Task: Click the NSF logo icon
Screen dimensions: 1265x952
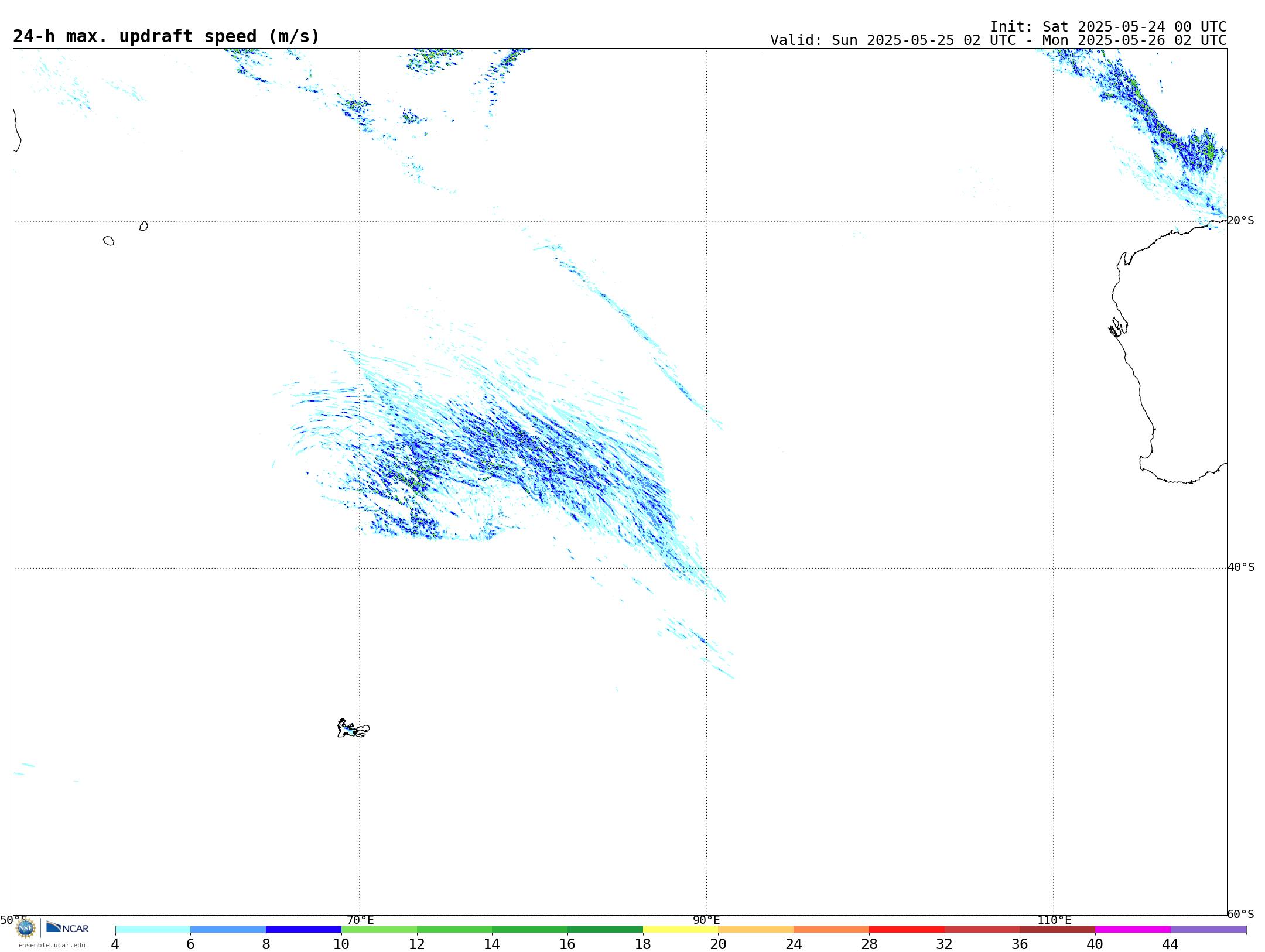Action: [x=26, y=928]
